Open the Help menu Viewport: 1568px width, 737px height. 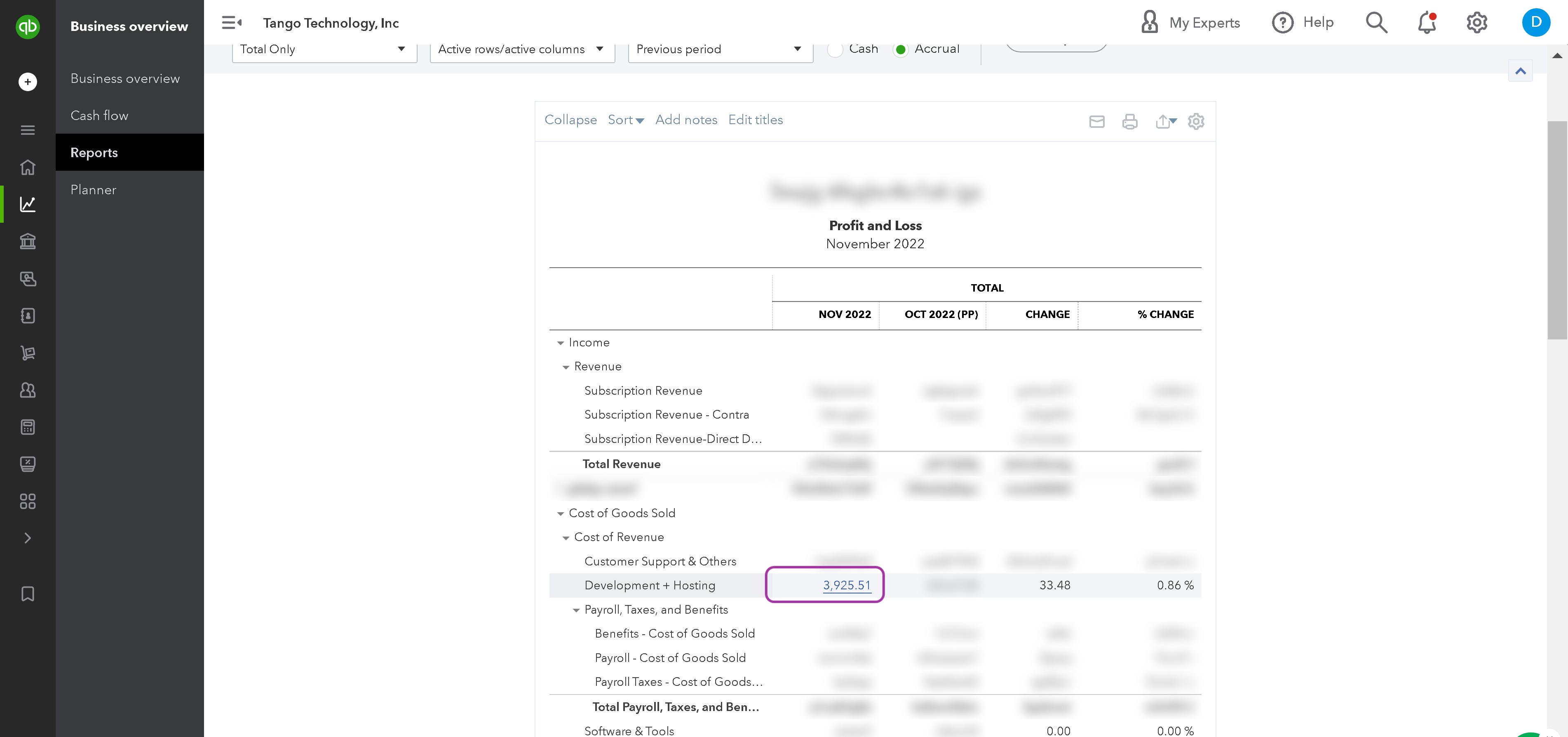pos(1303,23)
